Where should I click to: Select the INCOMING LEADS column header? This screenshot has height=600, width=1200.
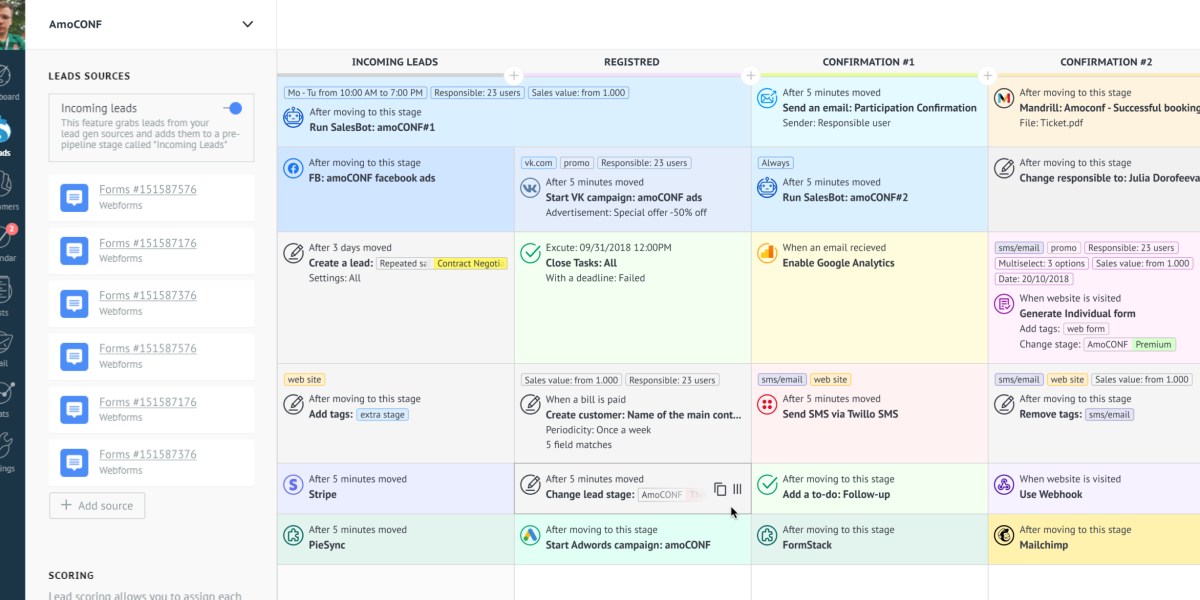pyautogui.click(x=395, y=62)
